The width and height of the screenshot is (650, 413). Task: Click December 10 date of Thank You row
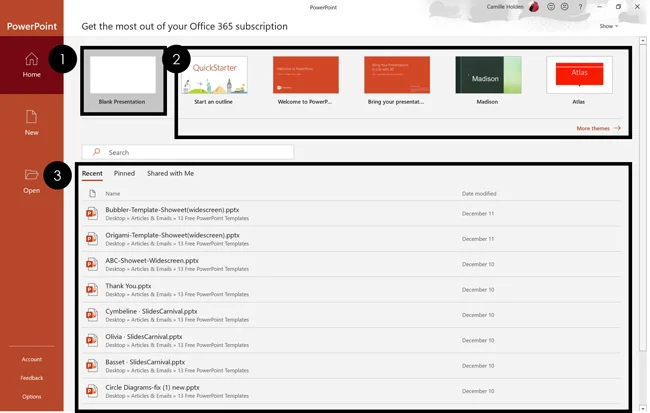pyautogui.click(x=478, y=289)
